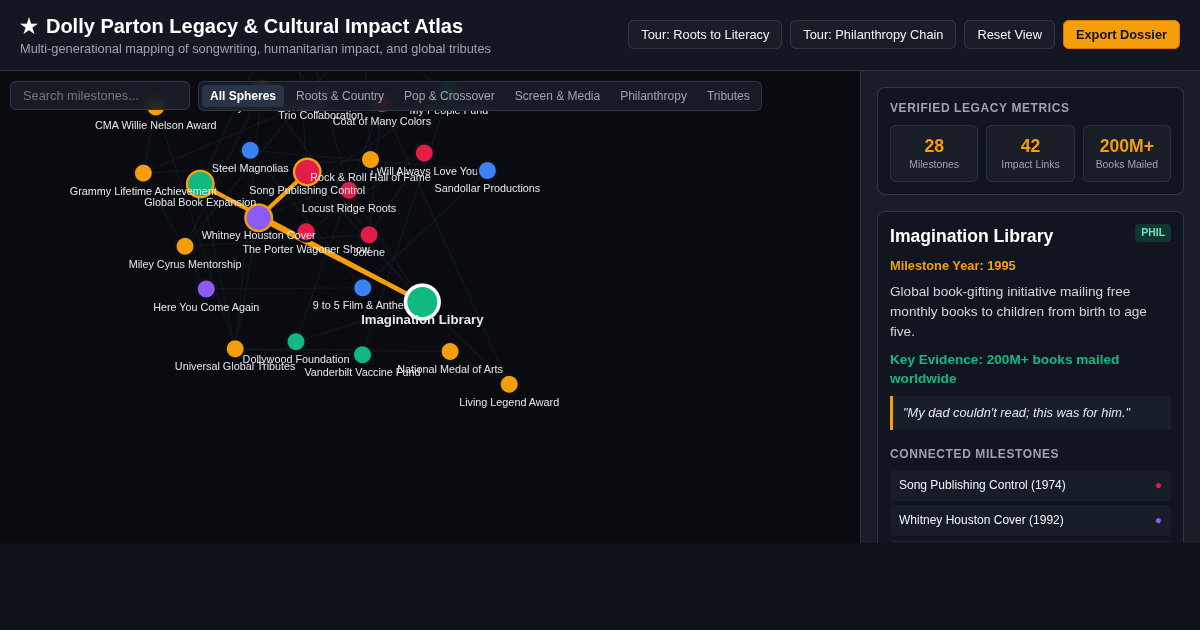
Task: Pick the Jolene milestone node
Action: [369, 235]
